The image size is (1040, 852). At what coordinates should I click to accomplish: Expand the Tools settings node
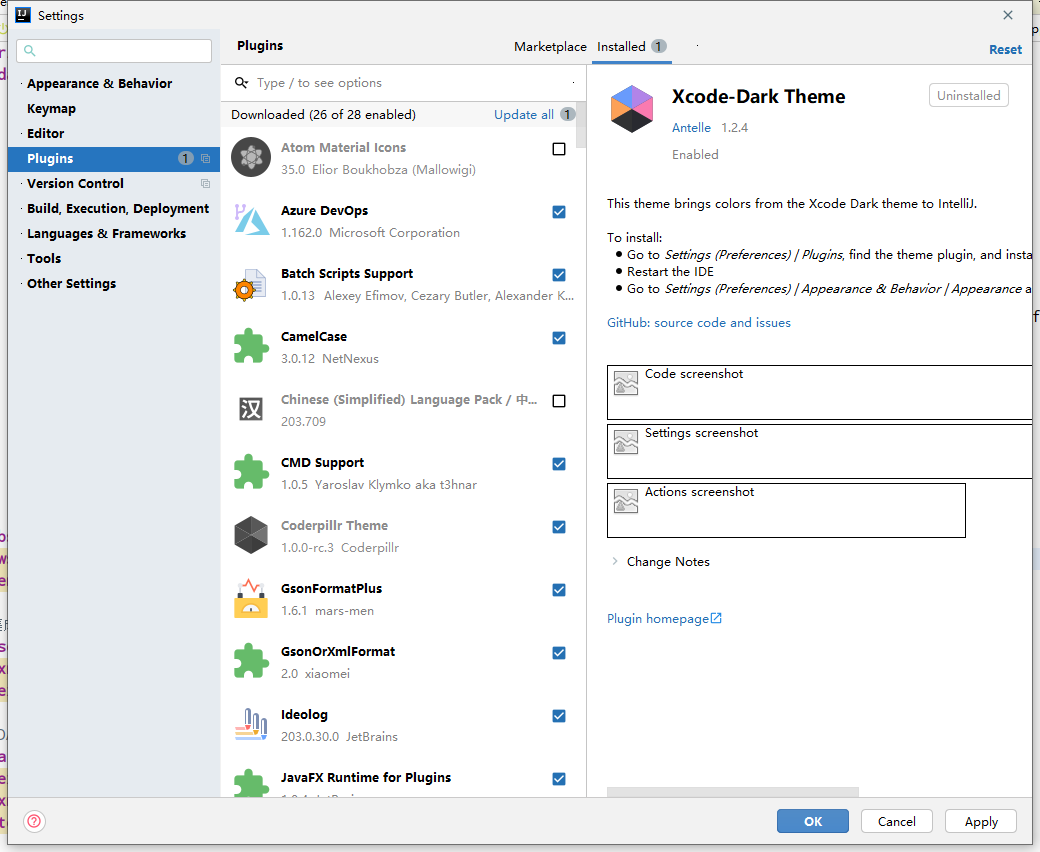point(21,259)
